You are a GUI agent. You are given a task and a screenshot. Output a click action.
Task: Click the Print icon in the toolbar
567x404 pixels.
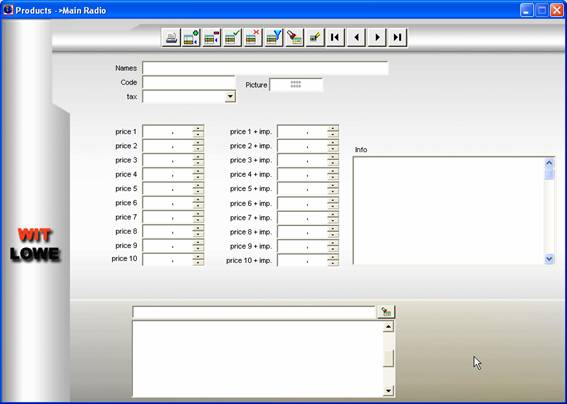(x=171, y=37)
